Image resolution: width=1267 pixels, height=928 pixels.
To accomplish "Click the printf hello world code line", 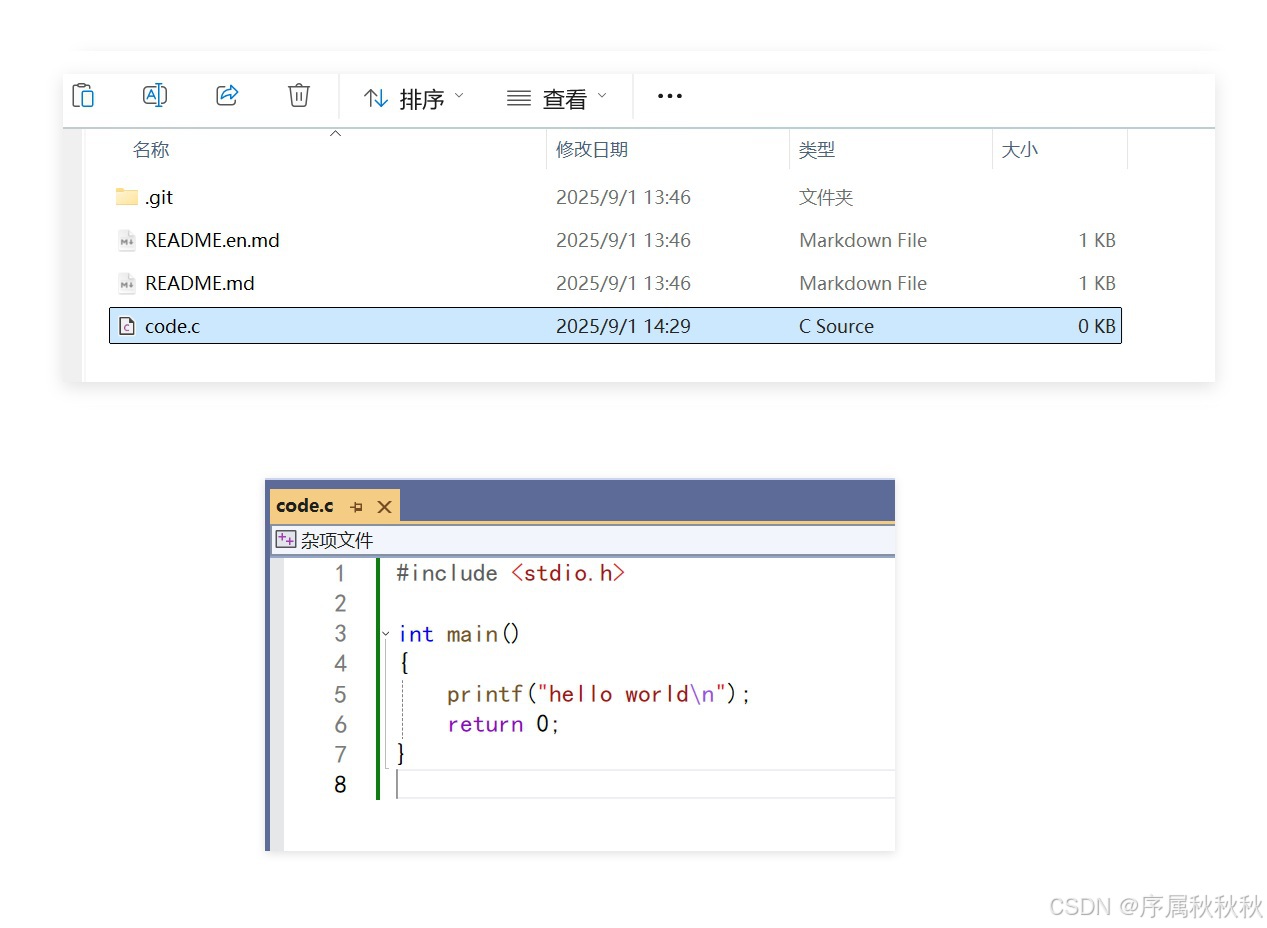I will (x=598, y=694).
